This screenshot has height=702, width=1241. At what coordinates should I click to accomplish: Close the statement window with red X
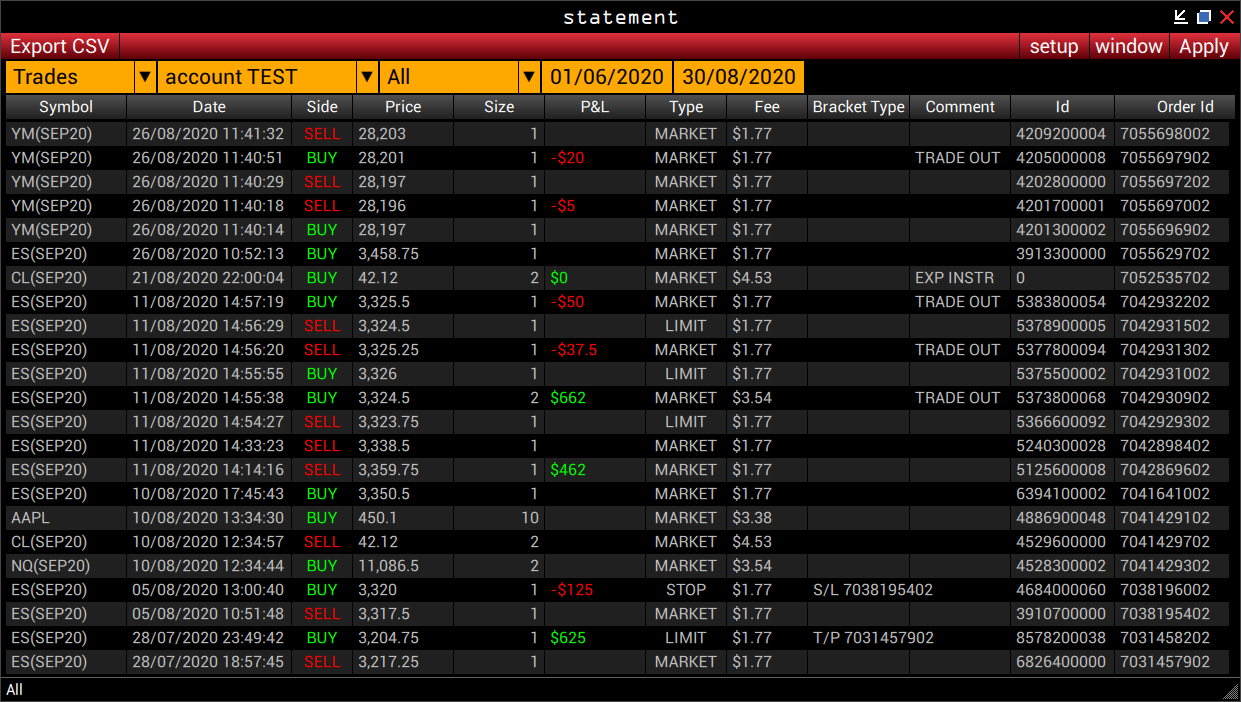point(1227,17)
